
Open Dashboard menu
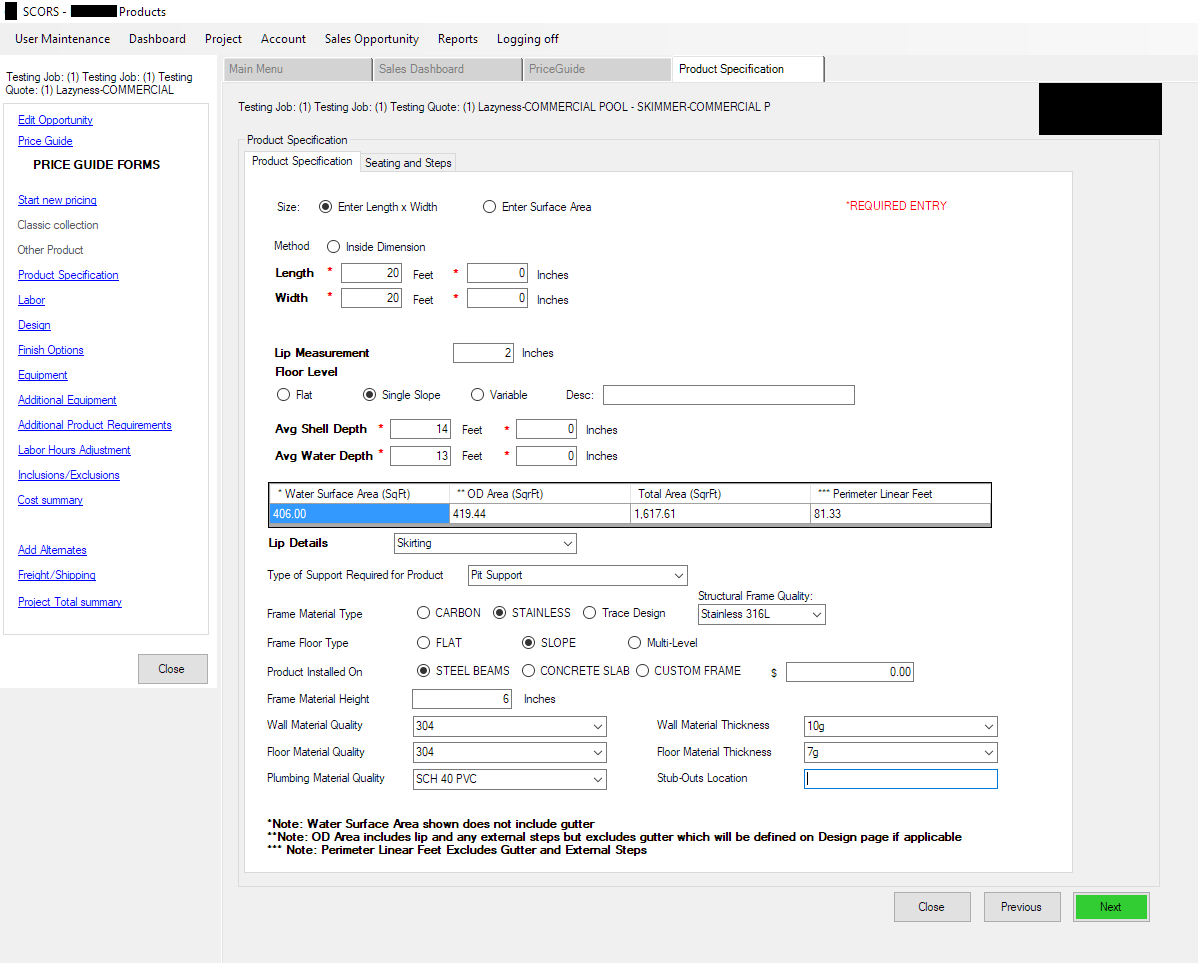(157, 39)
